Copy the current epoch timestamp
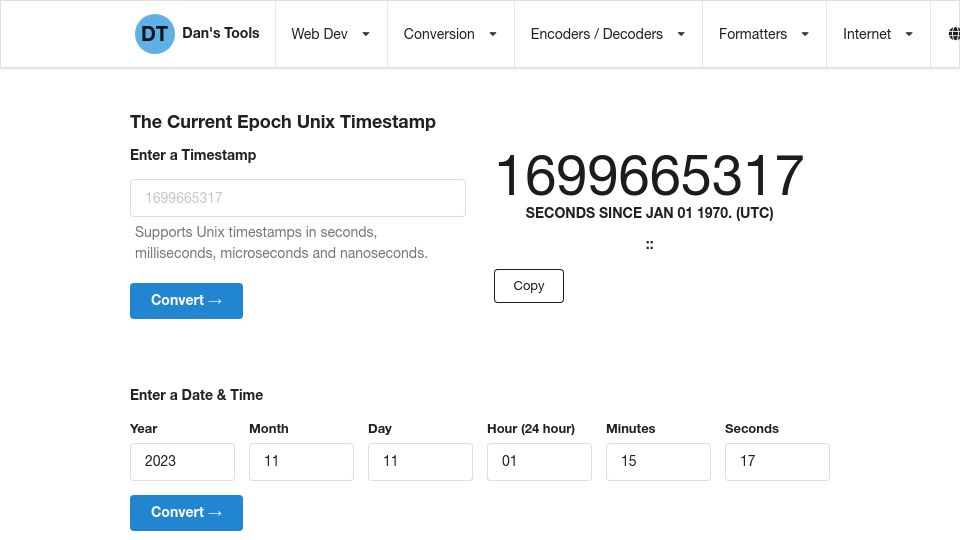 (528, 286)
